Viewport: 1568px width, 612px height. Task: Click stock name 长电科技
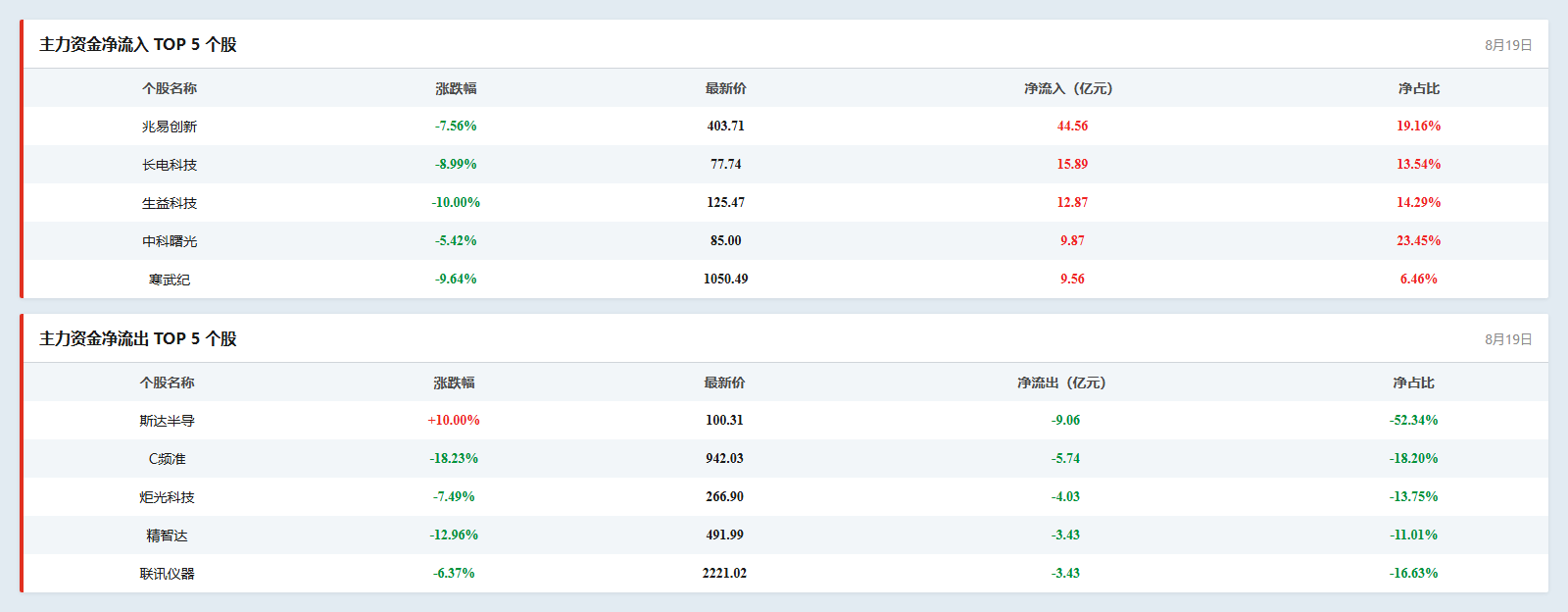pyautogui.click(x=170, y=165)
